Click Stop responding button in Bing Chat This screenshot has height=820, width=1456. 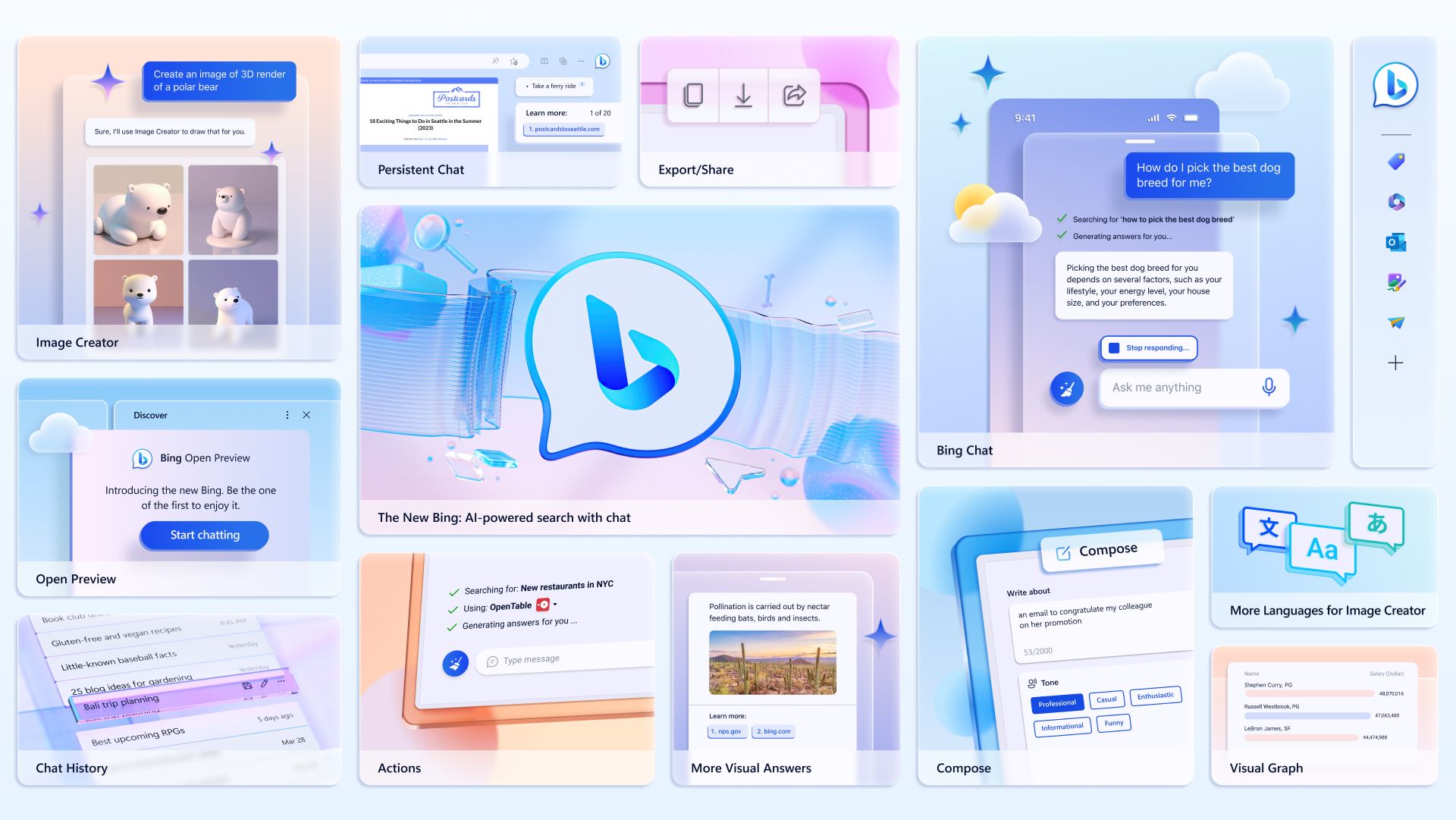(1150, 347)
